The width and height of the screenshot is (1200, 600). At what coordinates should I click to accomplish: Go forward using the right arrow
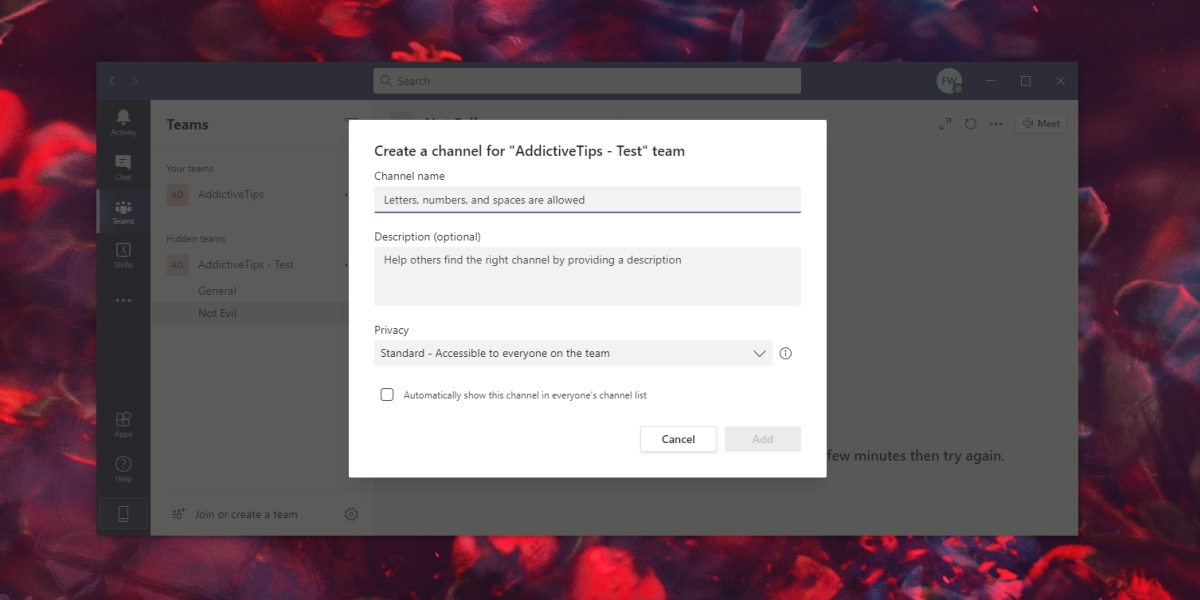coord(135,81)
